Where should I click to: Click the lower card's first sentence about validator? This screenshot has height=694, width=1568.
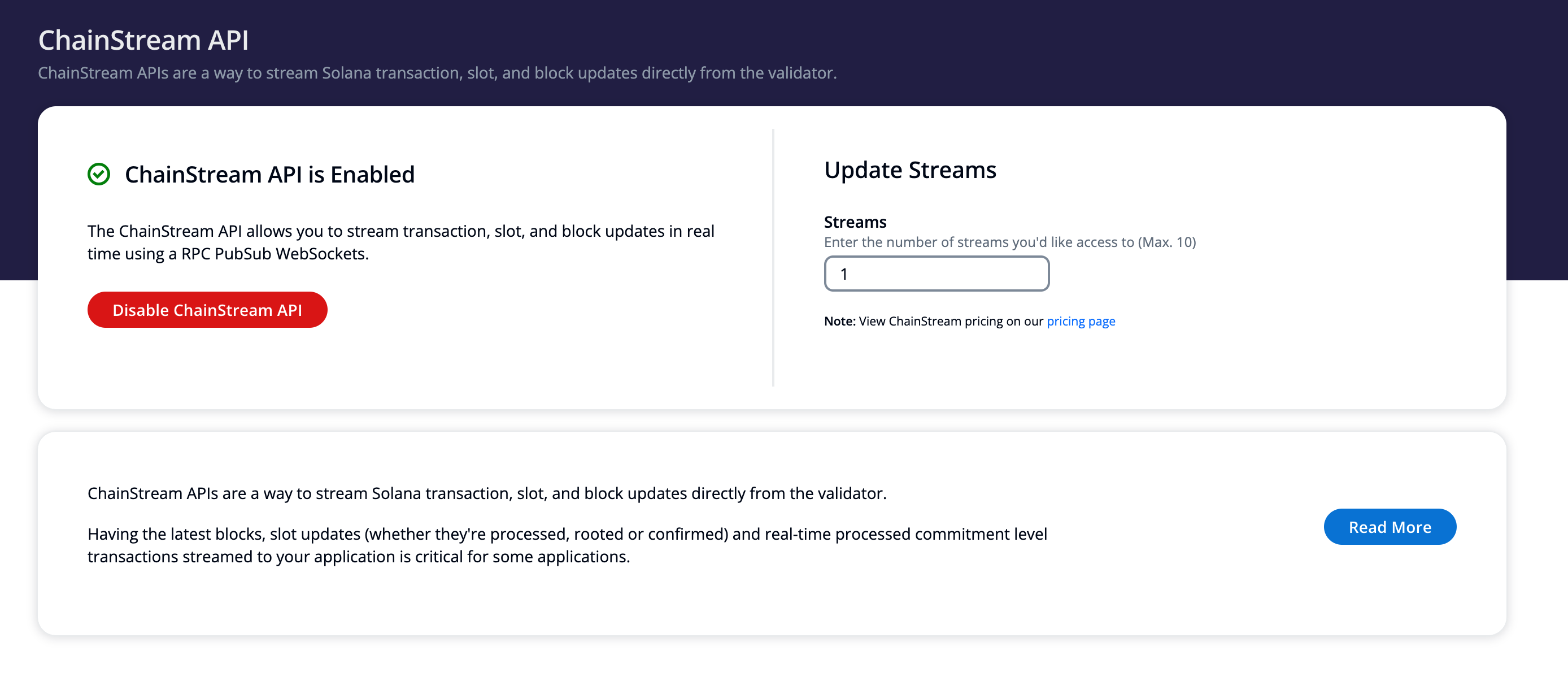coord(487,493)
